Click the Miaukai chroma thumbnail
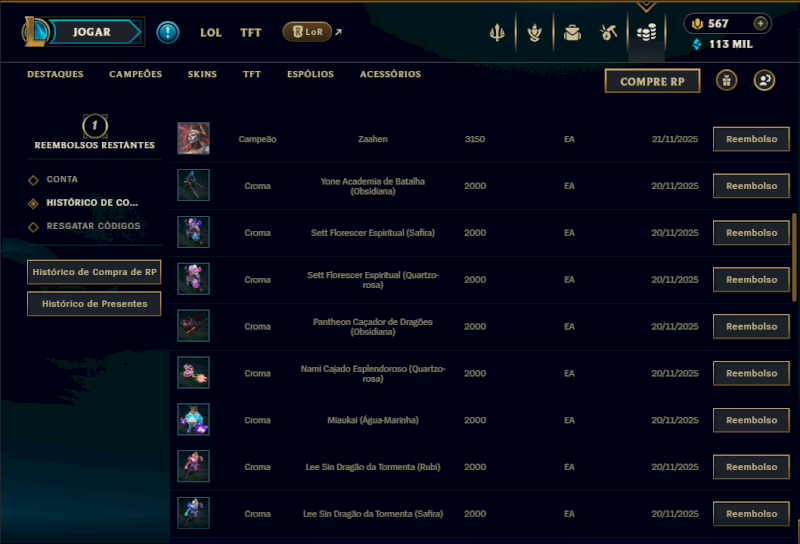 click(193, 419)
